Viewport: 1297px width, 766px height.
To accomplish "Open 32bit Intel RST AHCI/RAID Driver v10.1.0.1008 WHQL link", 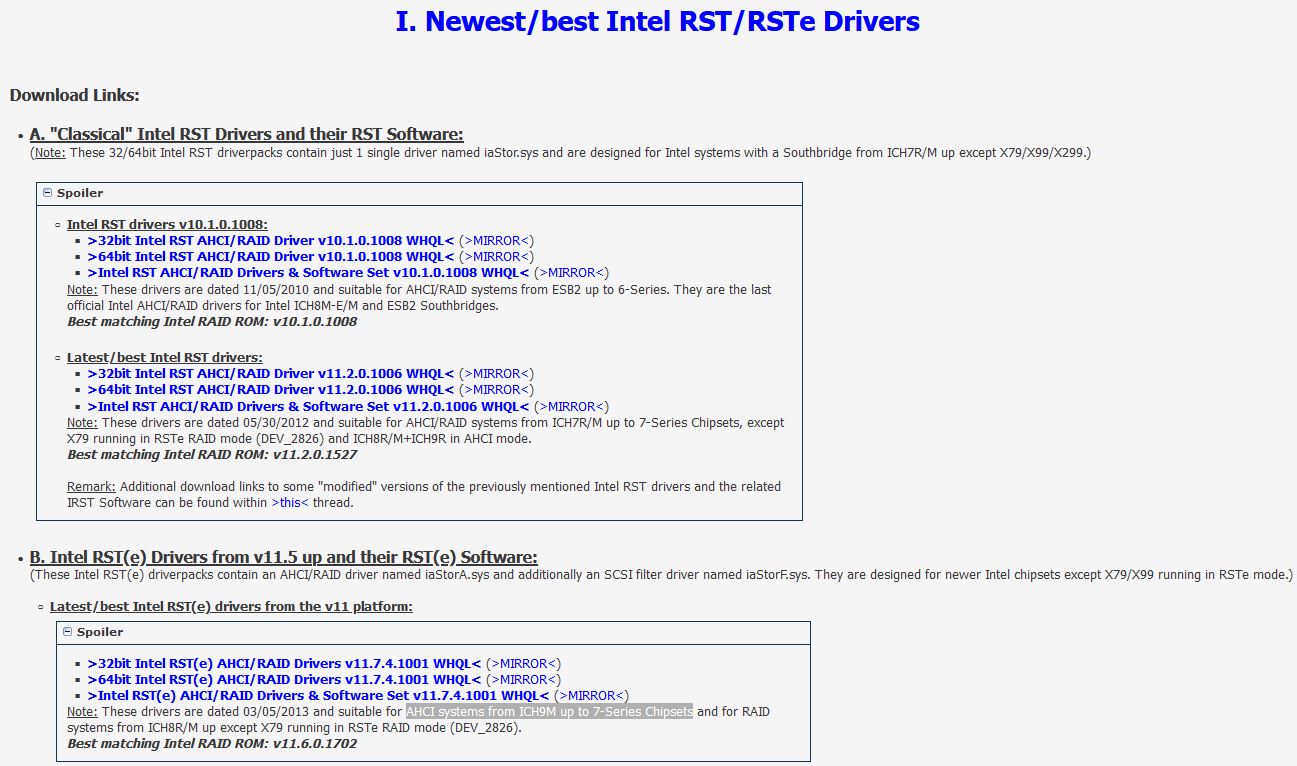I will tap(271, 241).
